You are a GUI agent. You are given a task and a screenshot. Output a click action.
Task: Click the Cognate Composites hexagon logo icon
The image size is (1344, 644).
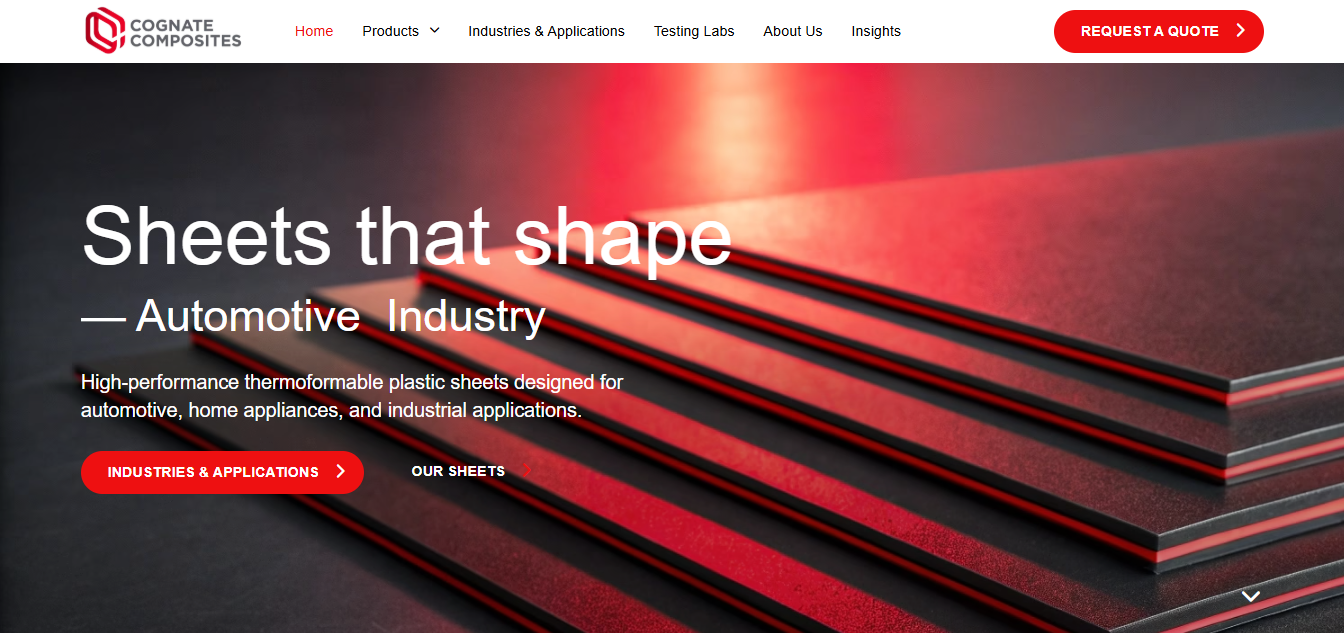point(104,30)
